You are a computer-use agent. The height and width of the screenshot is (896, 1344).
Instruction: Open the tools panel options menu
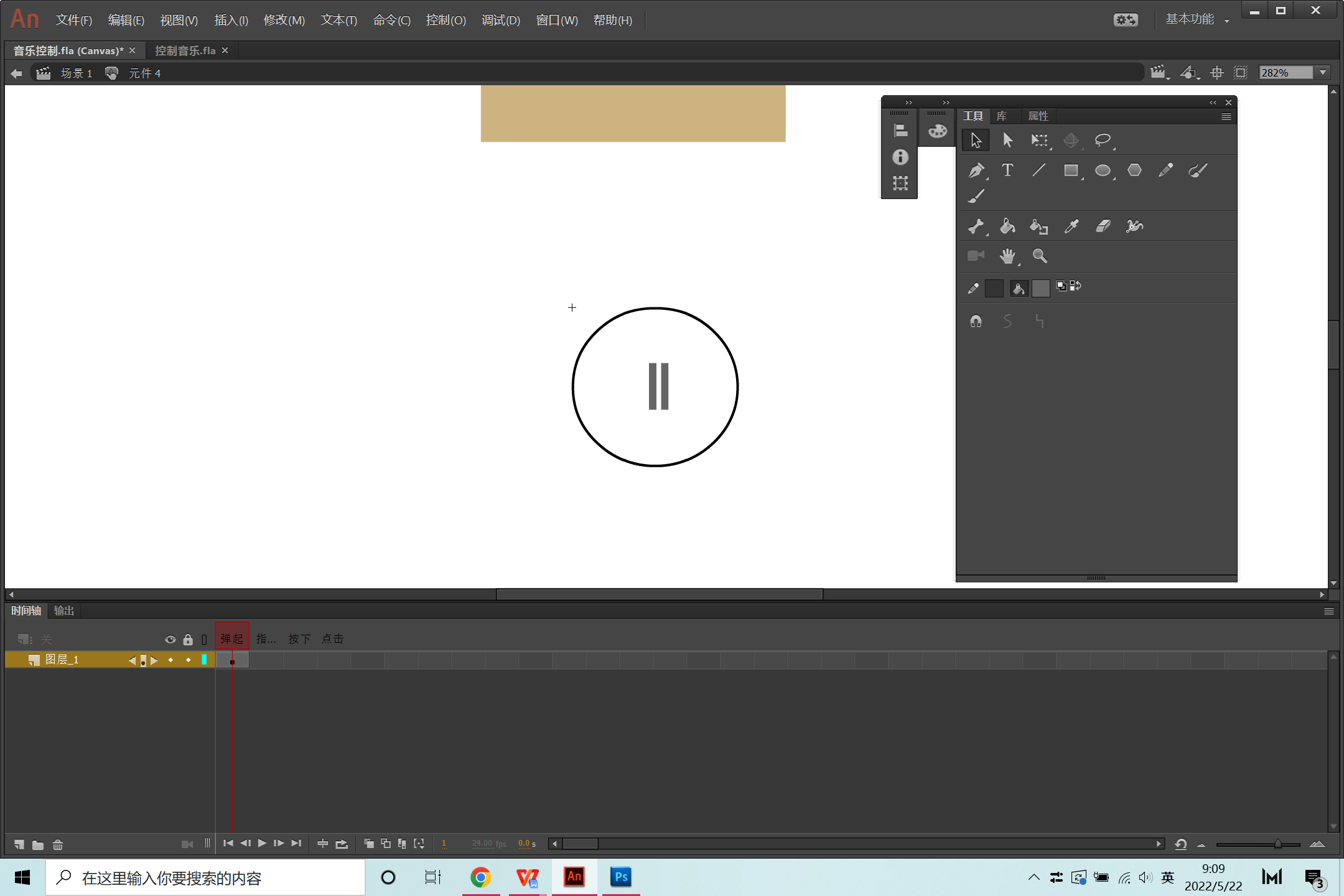[1226, 116]
